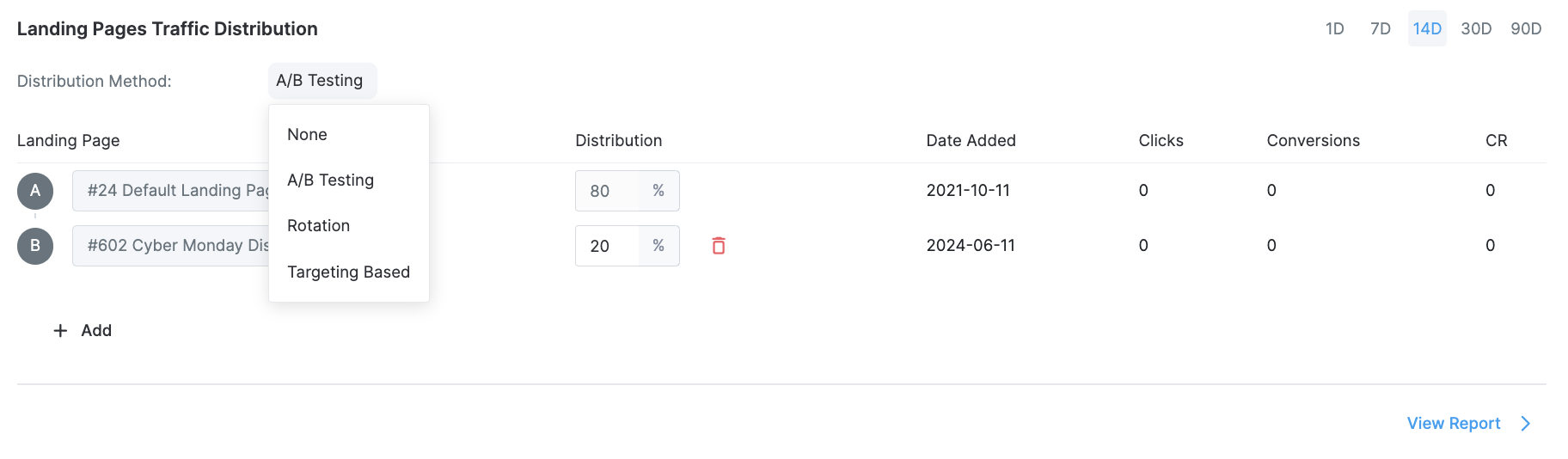Switch time range to 7D
Image resolution: width=1568 pixels, height=459 pixels.
1381,29
